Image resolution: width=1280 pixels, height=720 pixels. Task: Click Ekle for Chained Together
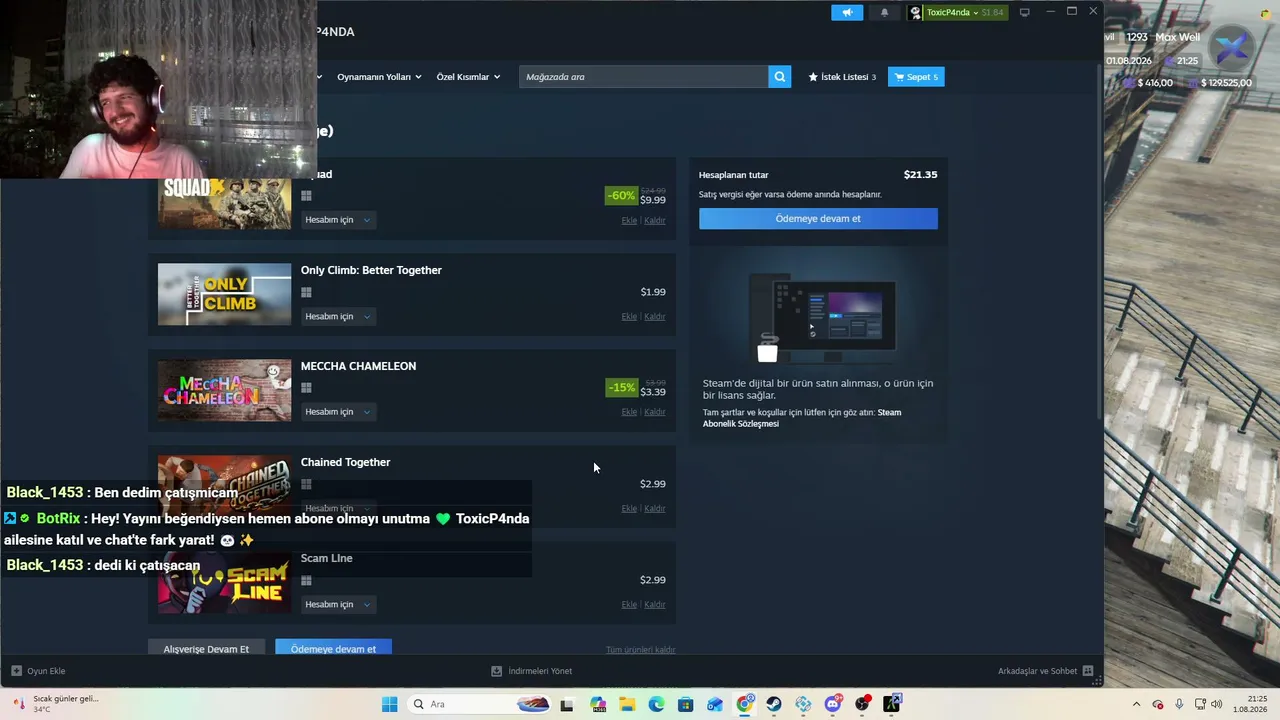(x=629, y=508)
